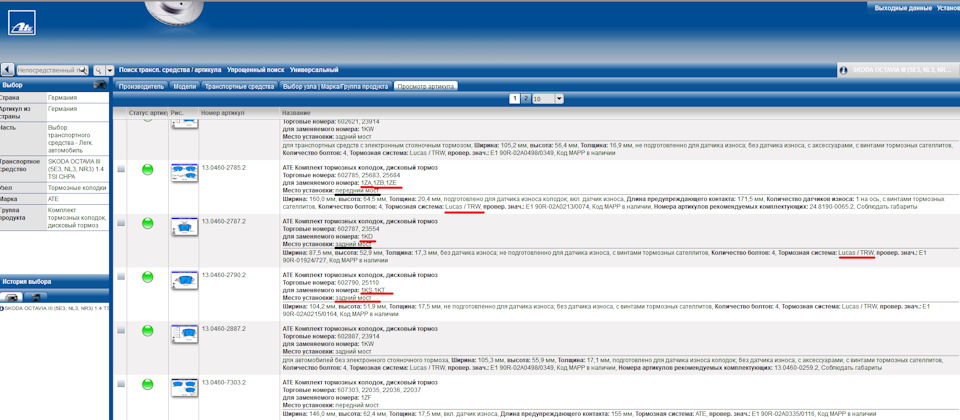Image resolution: width=960 pixels, height=420 pixels.
Task: Go to page 1 of results
Action: 516,99
